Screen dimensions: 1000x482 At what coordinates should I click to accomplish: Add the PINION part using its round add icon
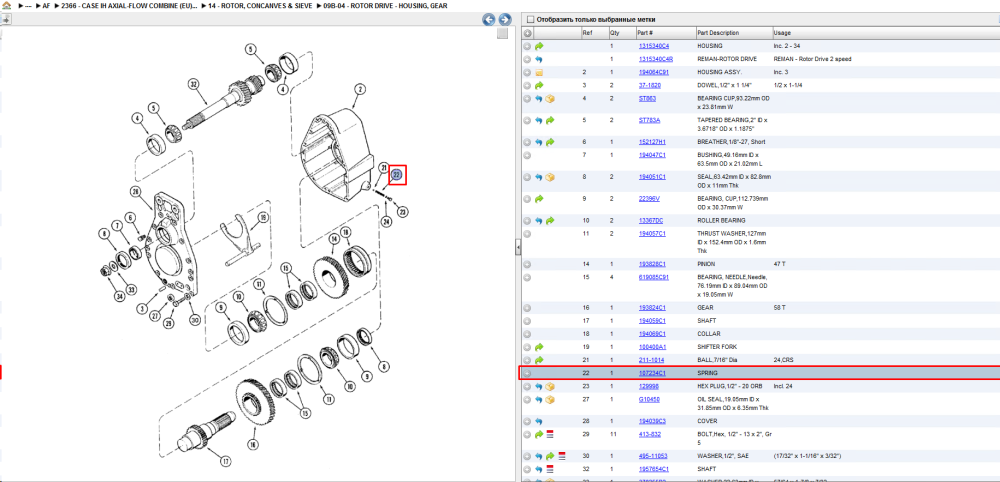[527, 264]
